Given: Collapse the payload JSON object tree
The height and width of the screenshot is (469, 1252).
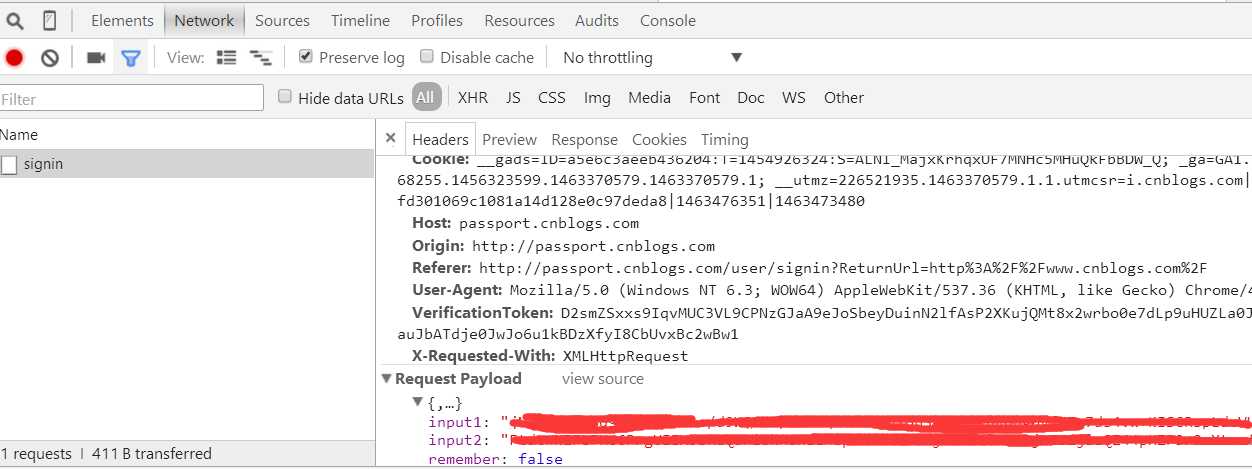Looking at the screenshot, I should 418,402.
